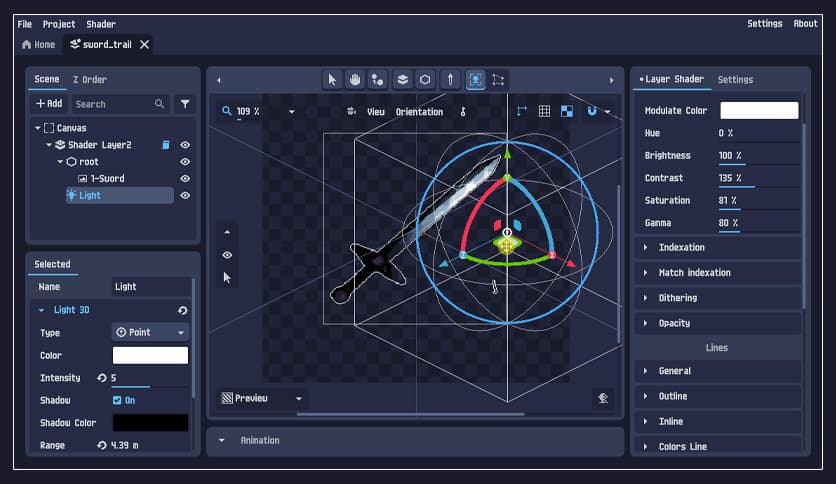Select the hand pan tool
This screenshot has height=484, width=836.
coord(355,79)
